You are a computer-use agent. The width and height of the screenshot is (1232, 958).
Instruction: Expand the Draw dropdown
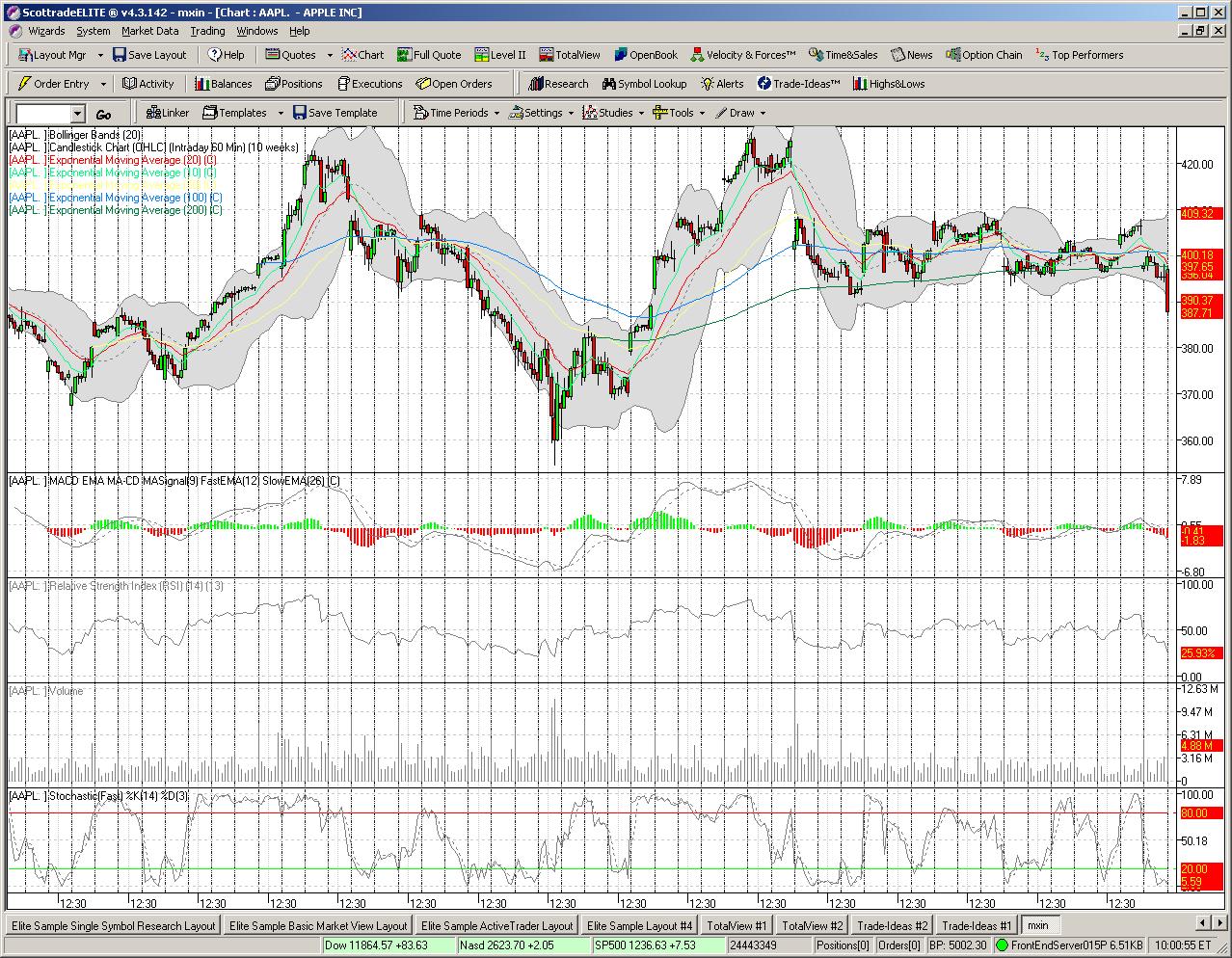pyautogui.click(x=763, y=113)
